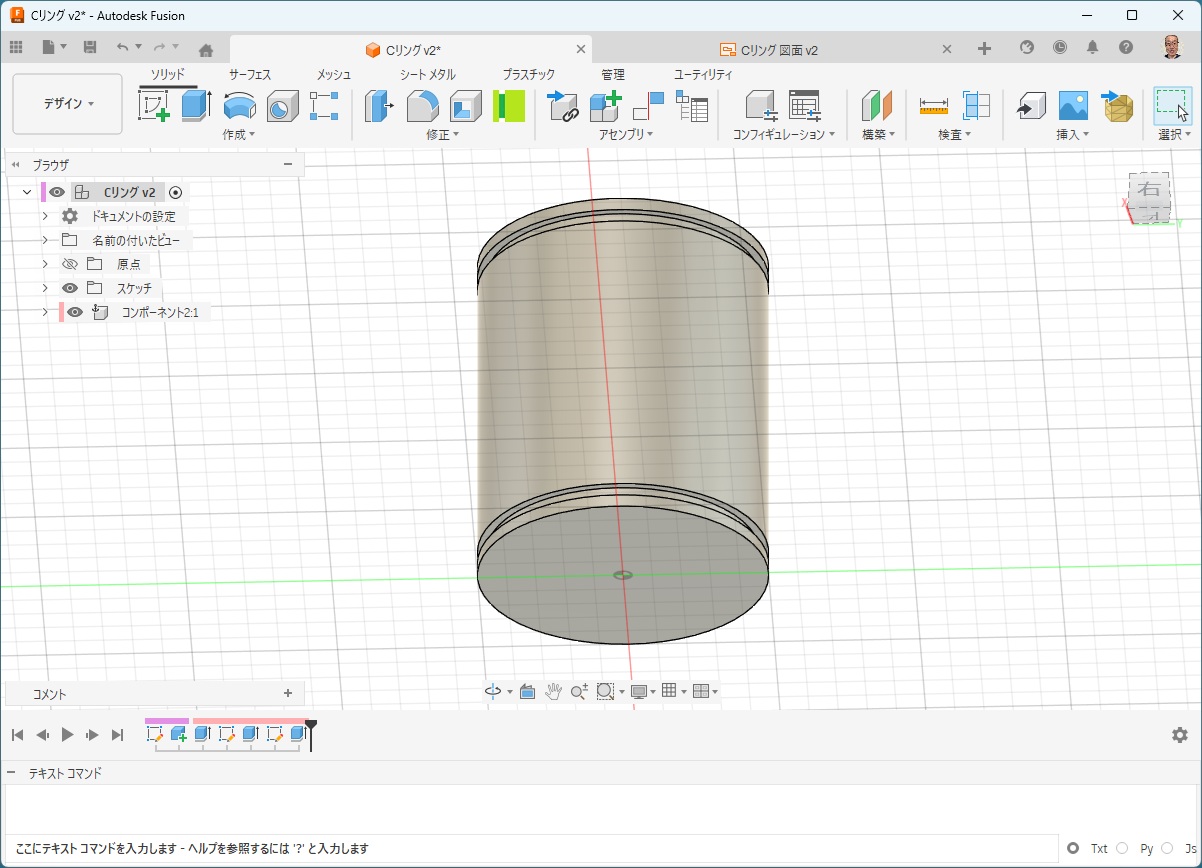Viewport: 1202px width, 868px height.
Task: Open the Joint tool in Assembly
Action: [x=648, y=105]
